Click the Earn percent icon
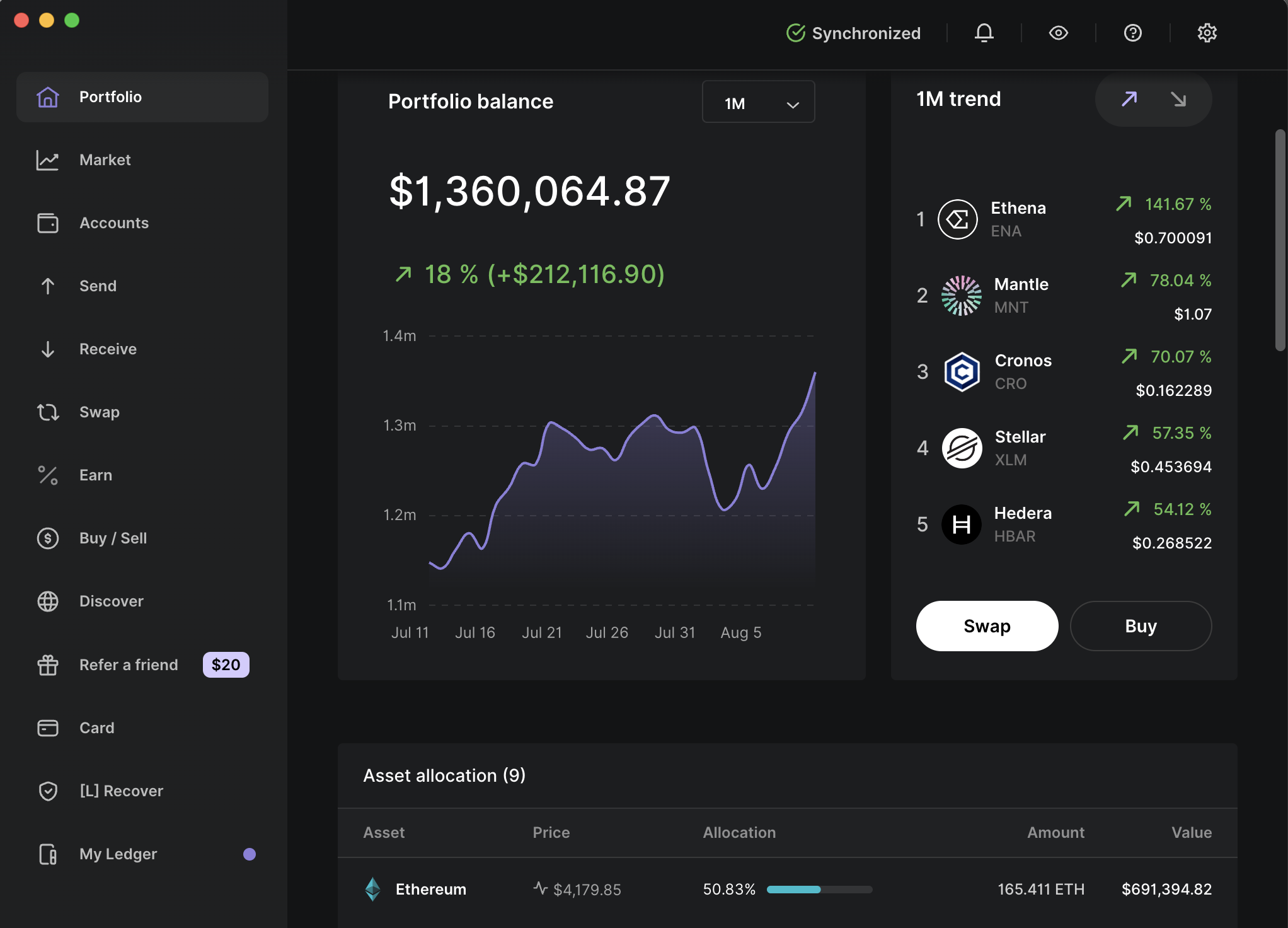This screenshot has width=1288, height=928. coord(48,475)
